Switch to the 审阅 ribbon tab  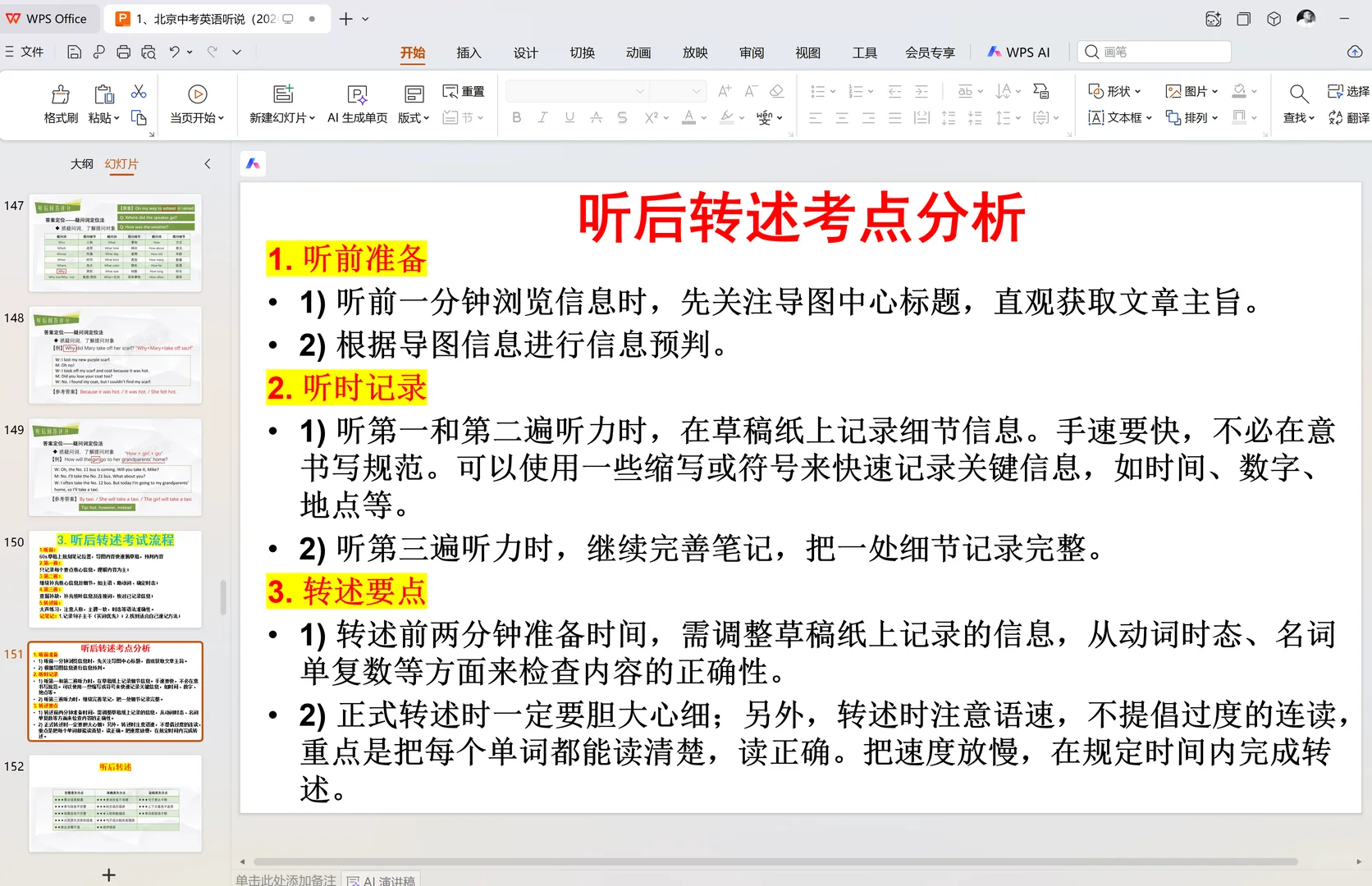(x=751, y=53)
